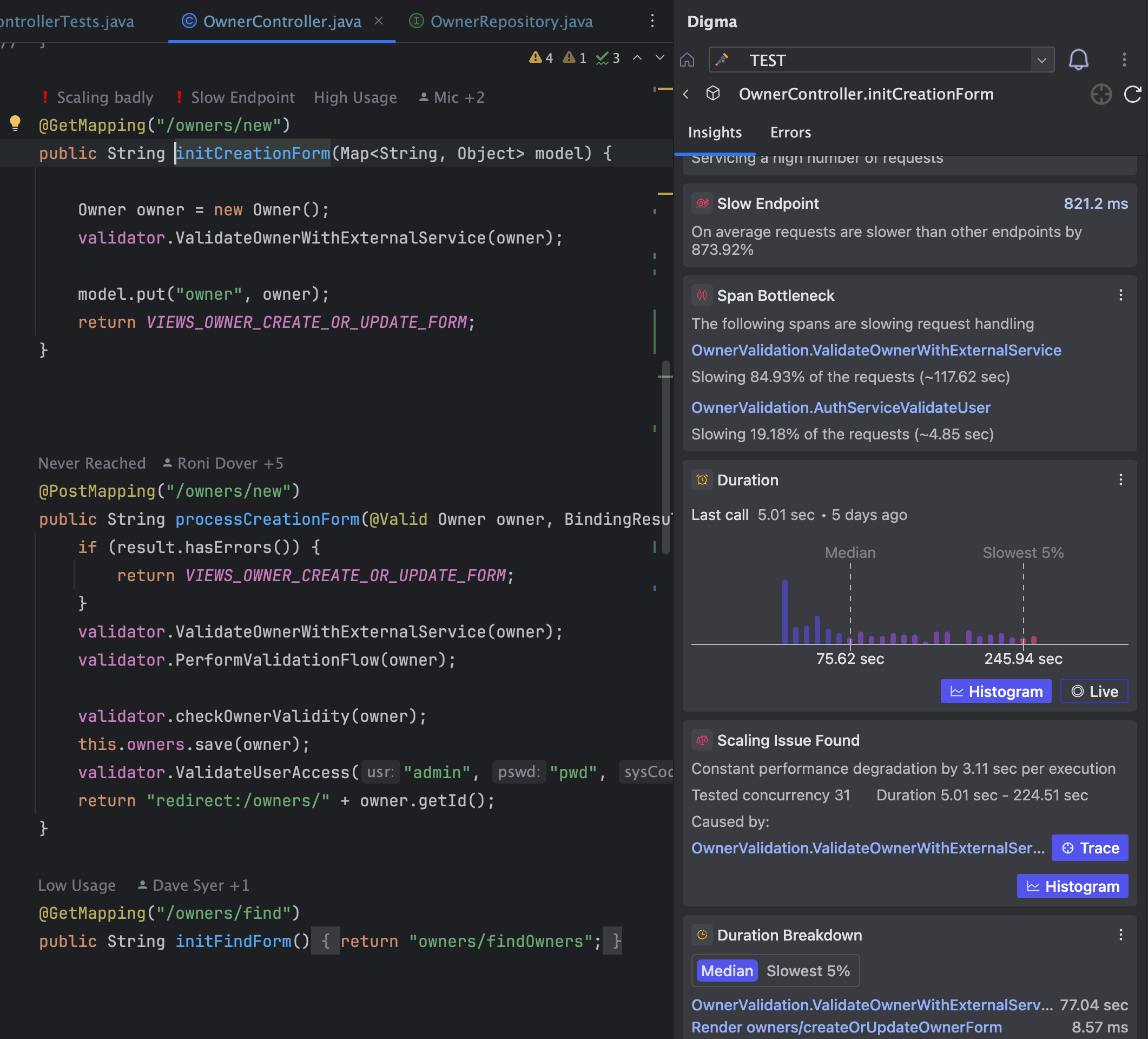Click the High Usage code lens
Viewport: 1148px width, 1039px height.
(x=355, y=97)
